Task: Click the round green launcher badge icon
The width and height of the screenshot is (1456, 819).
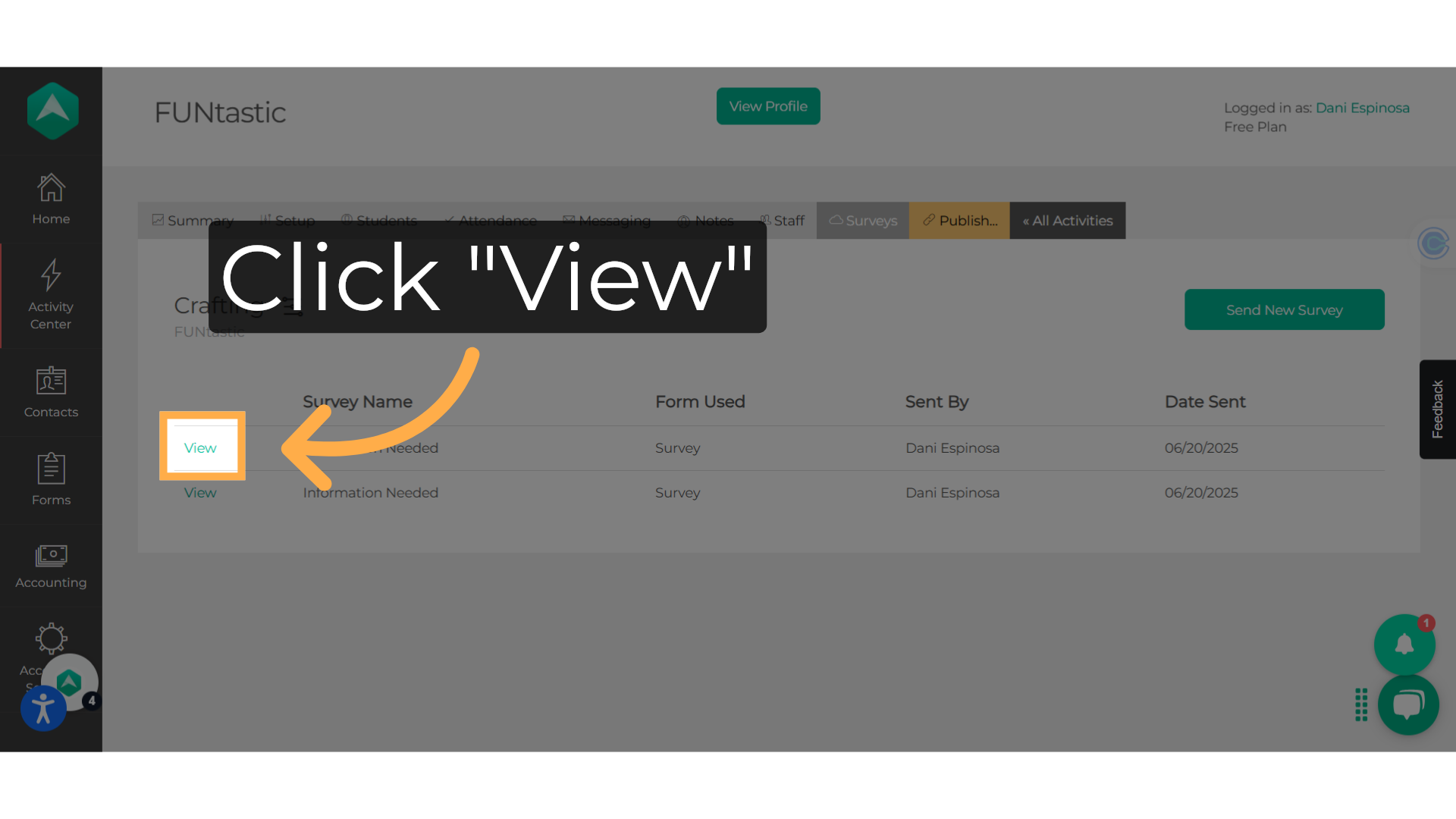Action: point(70,682)
